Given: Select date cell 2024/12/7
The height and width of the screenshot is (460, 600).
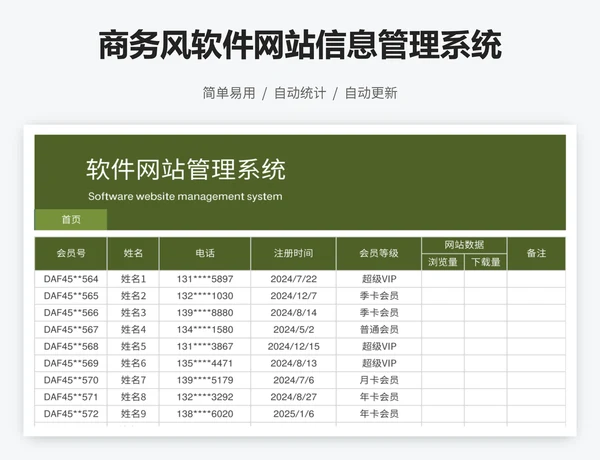Looking at the screenshot, I should coord(293,296).
